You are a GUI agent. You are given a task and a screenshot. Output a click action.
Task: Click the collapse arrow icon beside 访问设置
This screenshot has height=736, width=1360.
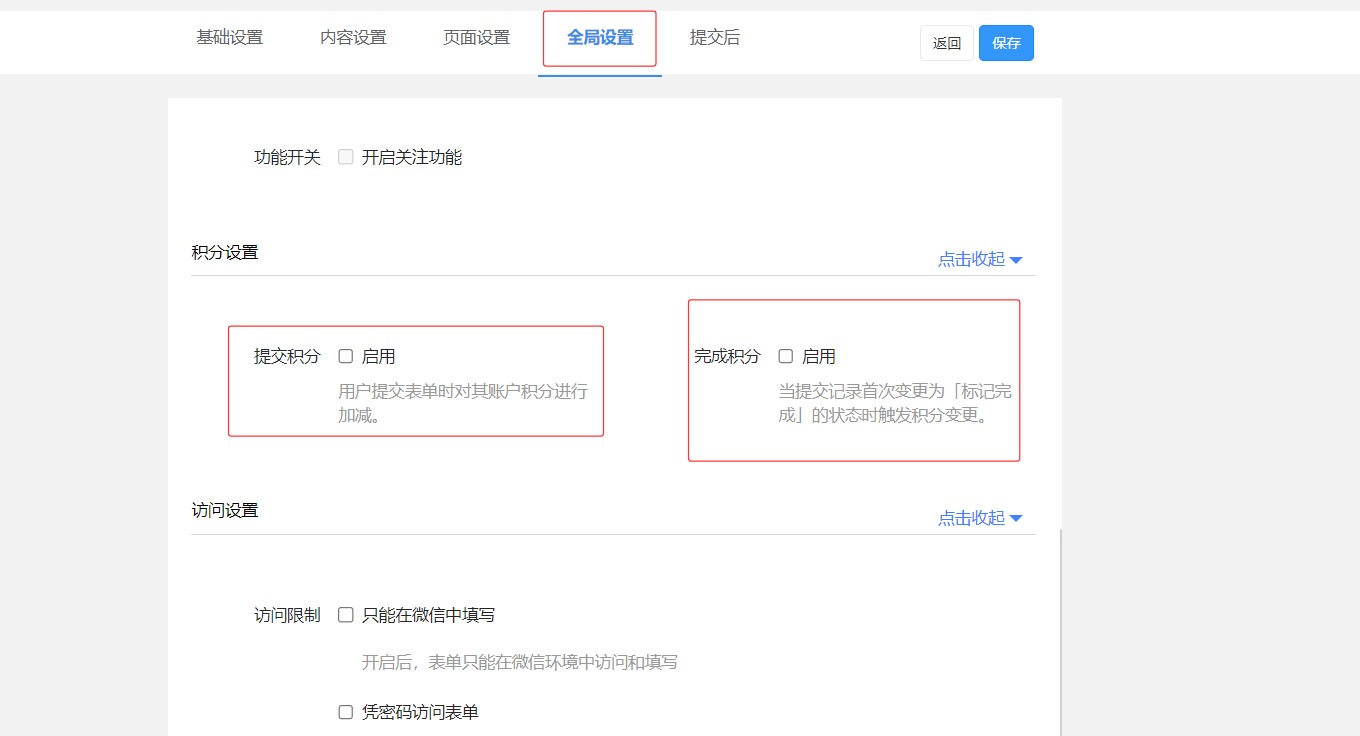[x=1016, y=519]
